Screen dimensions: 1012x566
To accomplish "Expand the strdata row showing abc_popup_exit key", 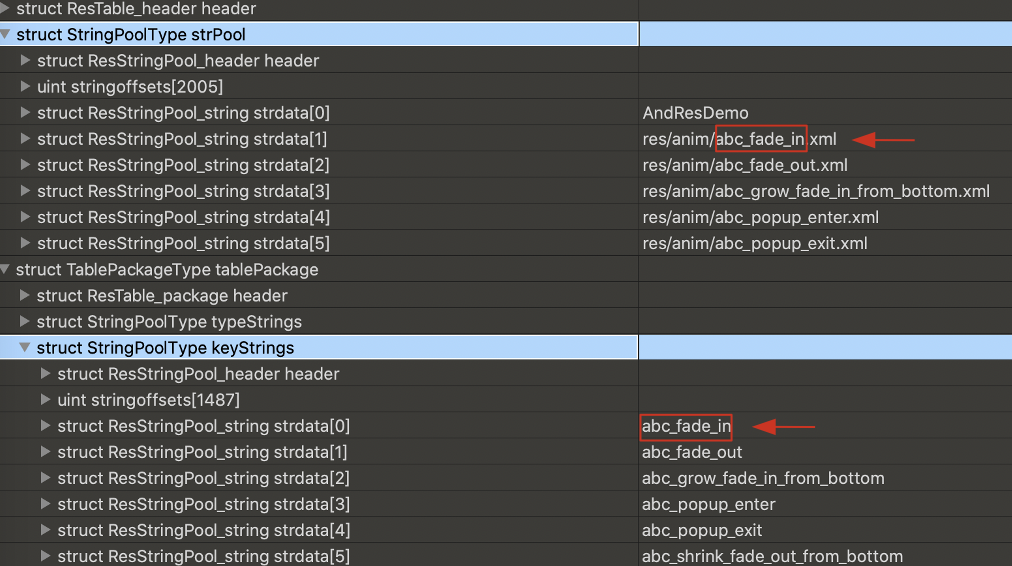I will [x=46, y=531].
